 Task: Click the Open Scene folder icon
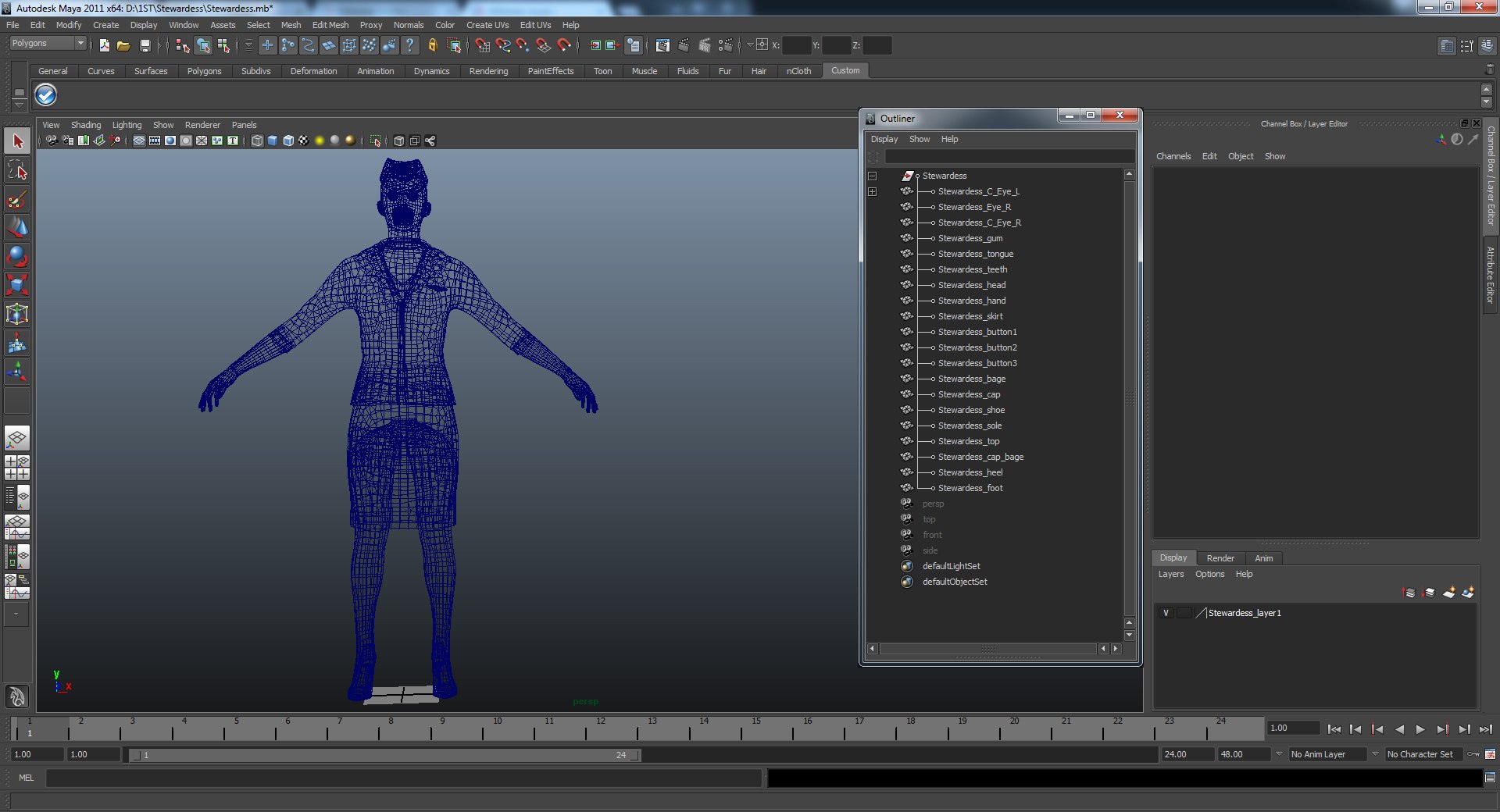(123, 45)
